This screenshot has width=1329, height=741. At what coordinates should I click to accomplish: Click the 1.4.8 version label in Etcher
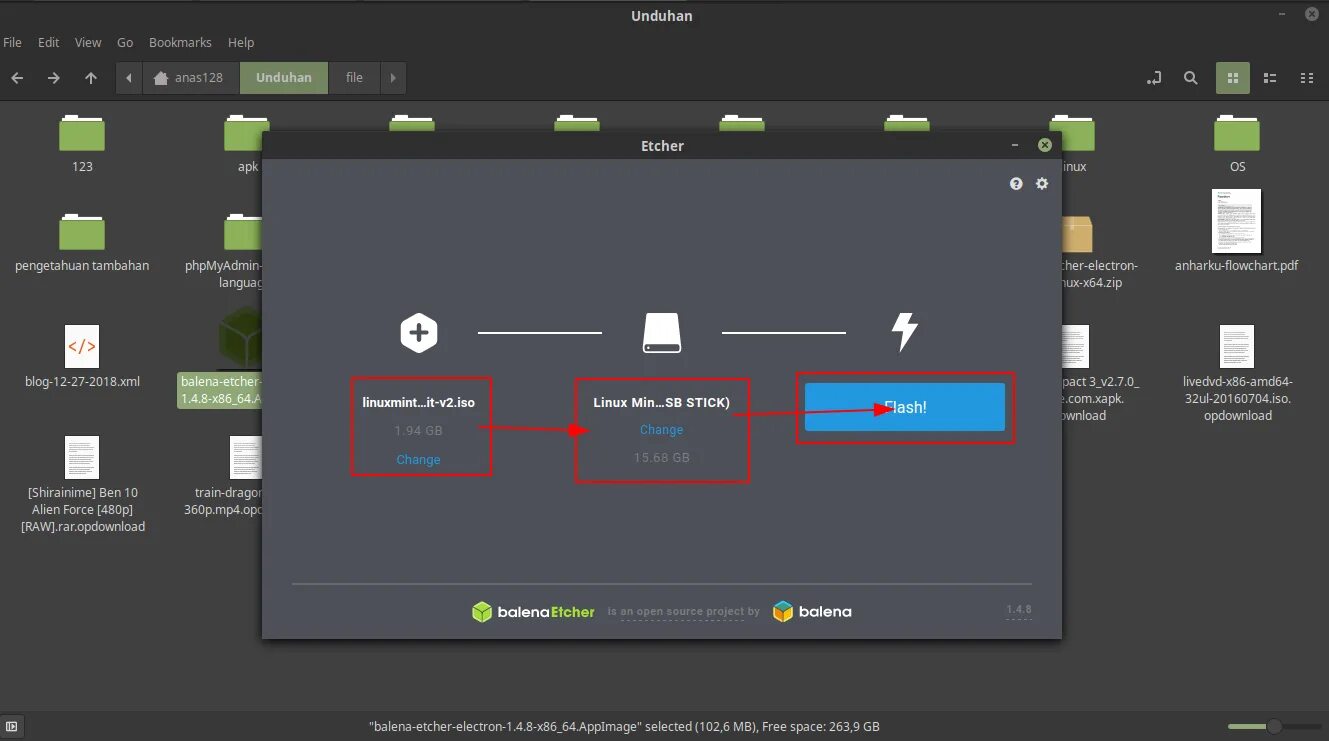click(x=1019, y=609)
